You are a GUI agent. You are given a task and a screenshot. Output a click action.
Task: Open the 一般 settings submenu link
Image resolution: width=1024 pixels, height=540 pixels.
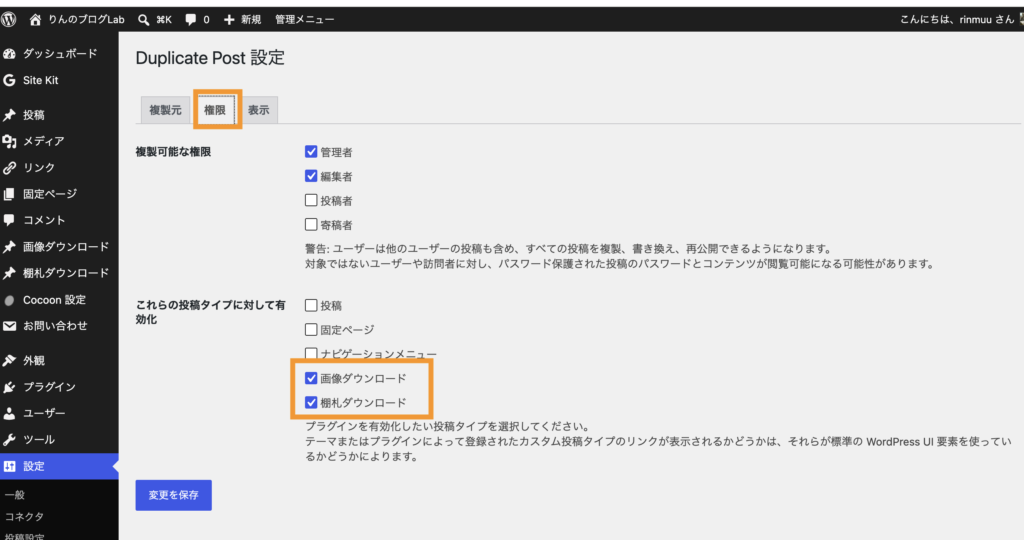pyautogui.click(x=14, y=495)
